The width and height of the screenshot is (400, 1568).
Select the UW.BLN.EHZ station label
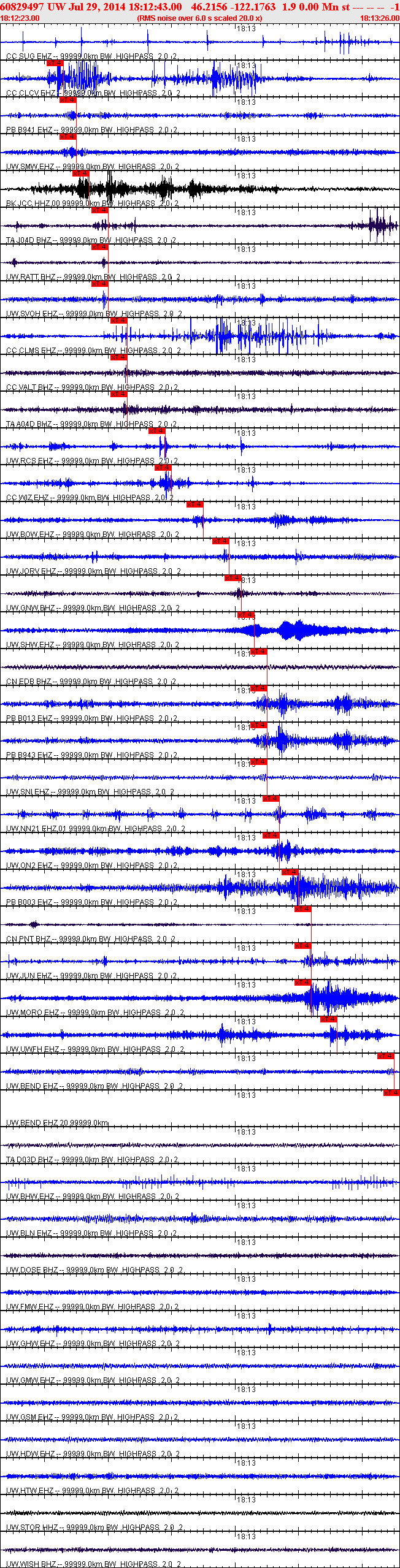[x=92, y=1233]
